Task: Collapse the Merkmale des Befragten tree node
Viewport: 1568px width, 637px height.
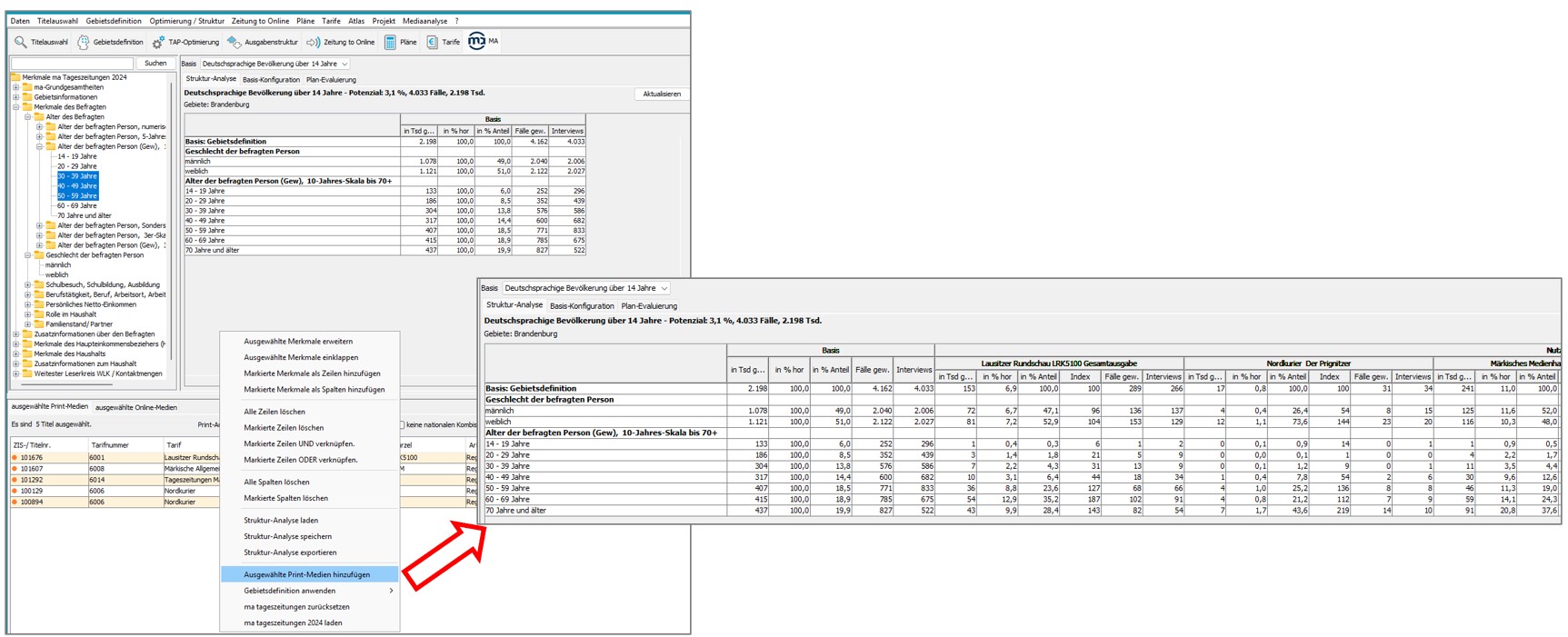Action: 15,107
